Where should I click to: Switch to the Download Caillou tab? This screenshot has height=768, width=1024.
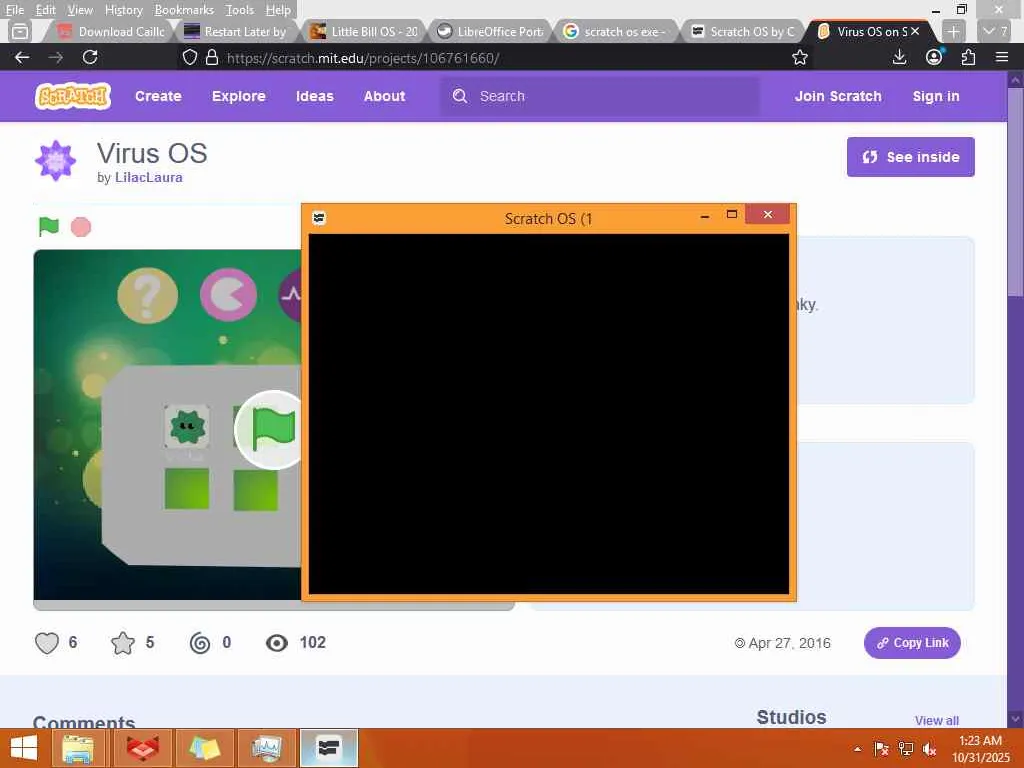click(110, 31)
